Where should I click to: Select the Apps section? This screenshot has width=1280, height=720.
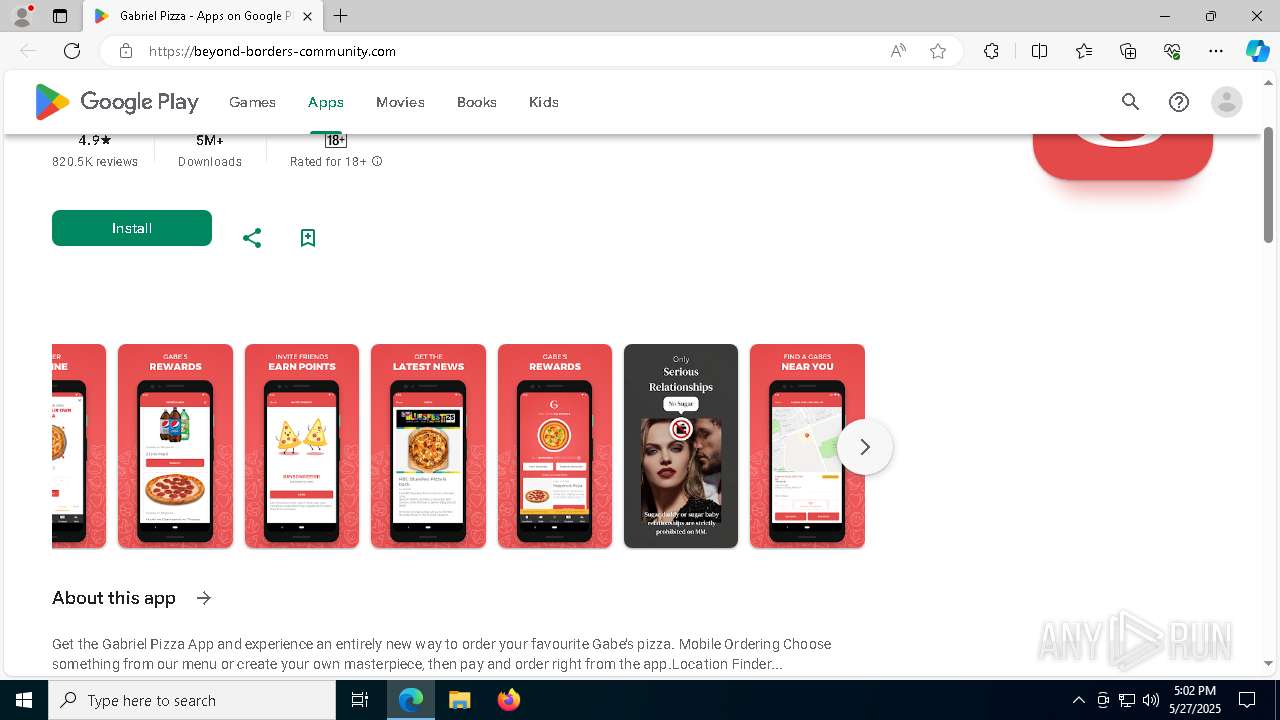[326, 102]
